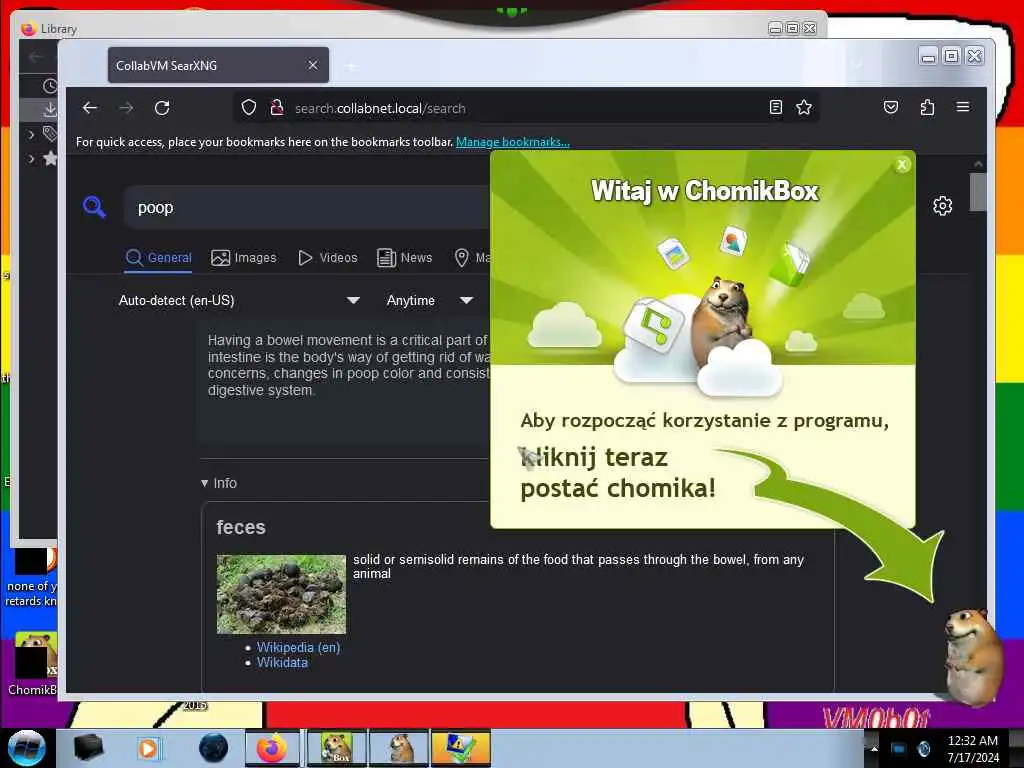Open the Wikipedia (en) link
Screen dimensions: 1024x768
pos(298,647)
